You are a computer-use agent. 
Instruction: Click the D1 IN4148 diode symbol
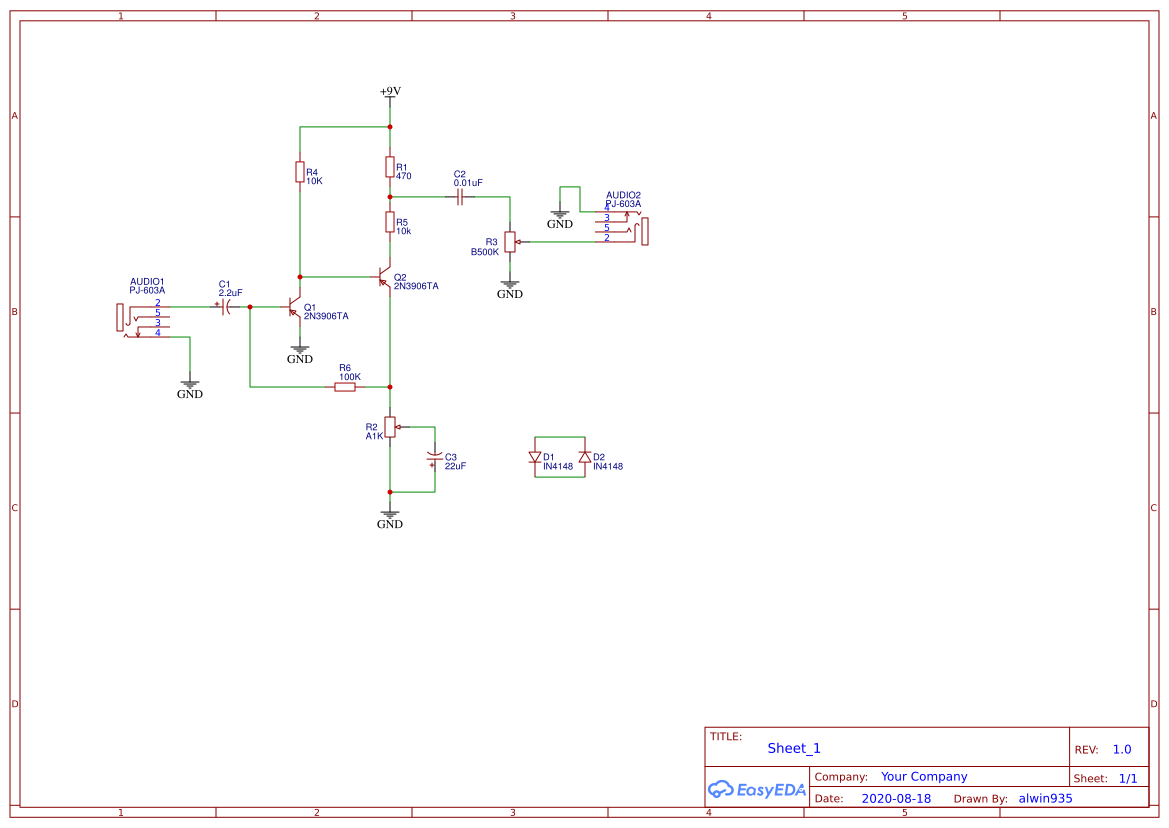pyautogui.click(x=535, y=458)
